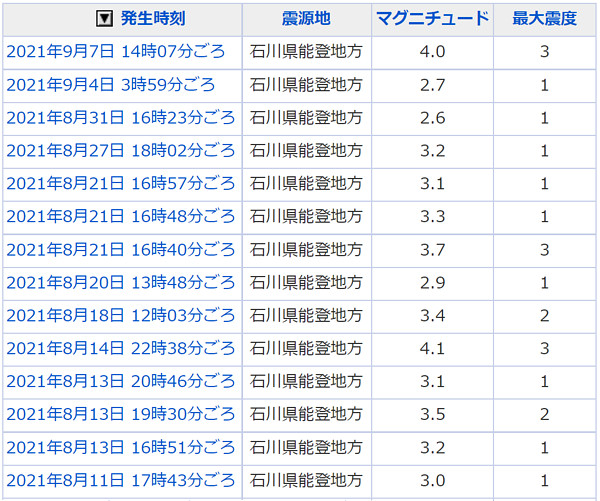
Task: Select 最大震度 3 cell for 9月7日 row
Action: (545, 52)
